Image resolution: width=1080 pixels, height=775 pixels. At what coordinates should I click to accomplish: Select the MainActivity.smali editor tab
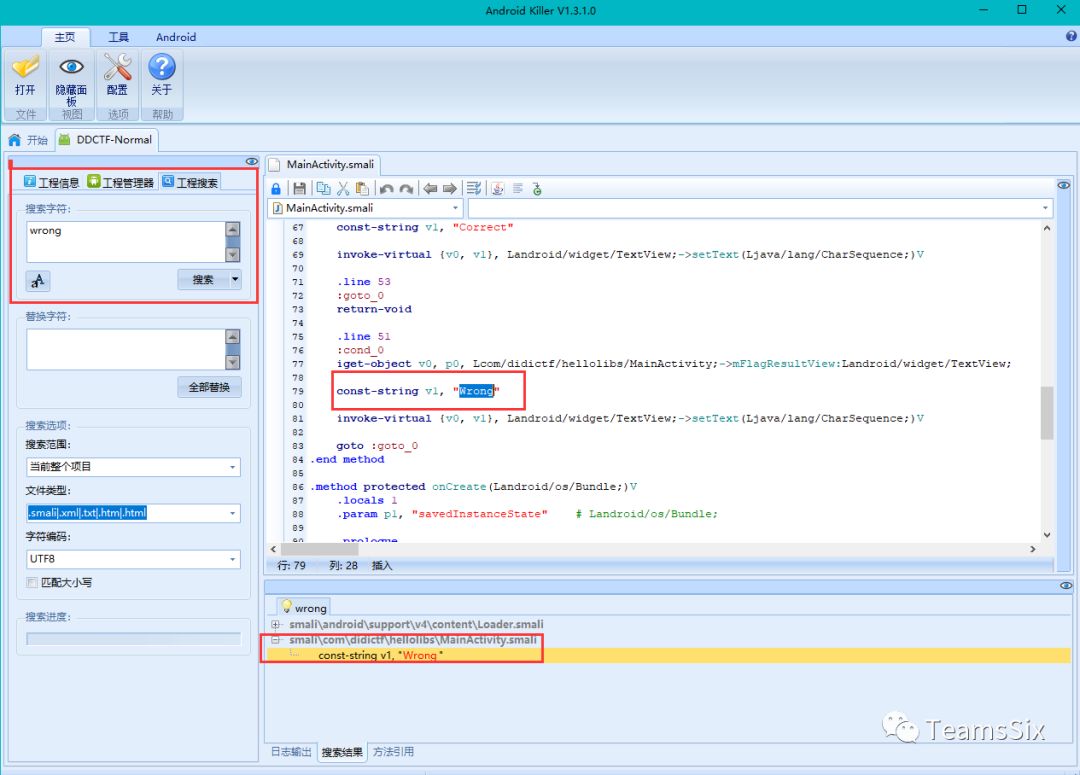323,165
